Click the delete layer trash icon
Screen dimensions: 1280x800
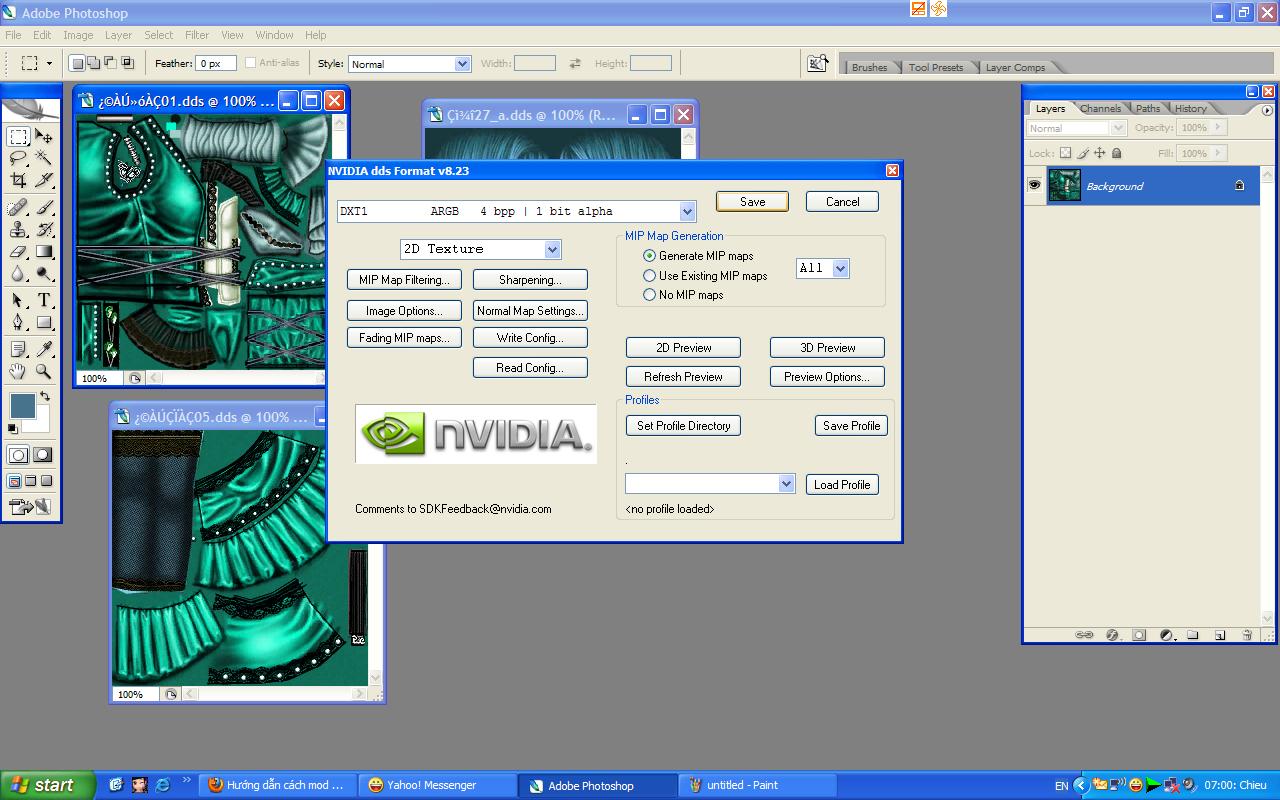coord(1247,635)
